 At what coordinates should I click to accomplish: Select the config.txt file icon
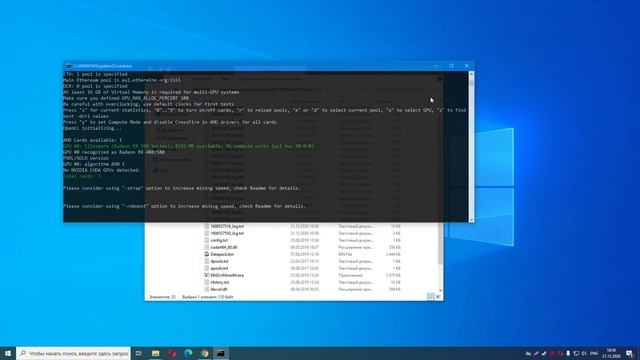coord(207,240)
